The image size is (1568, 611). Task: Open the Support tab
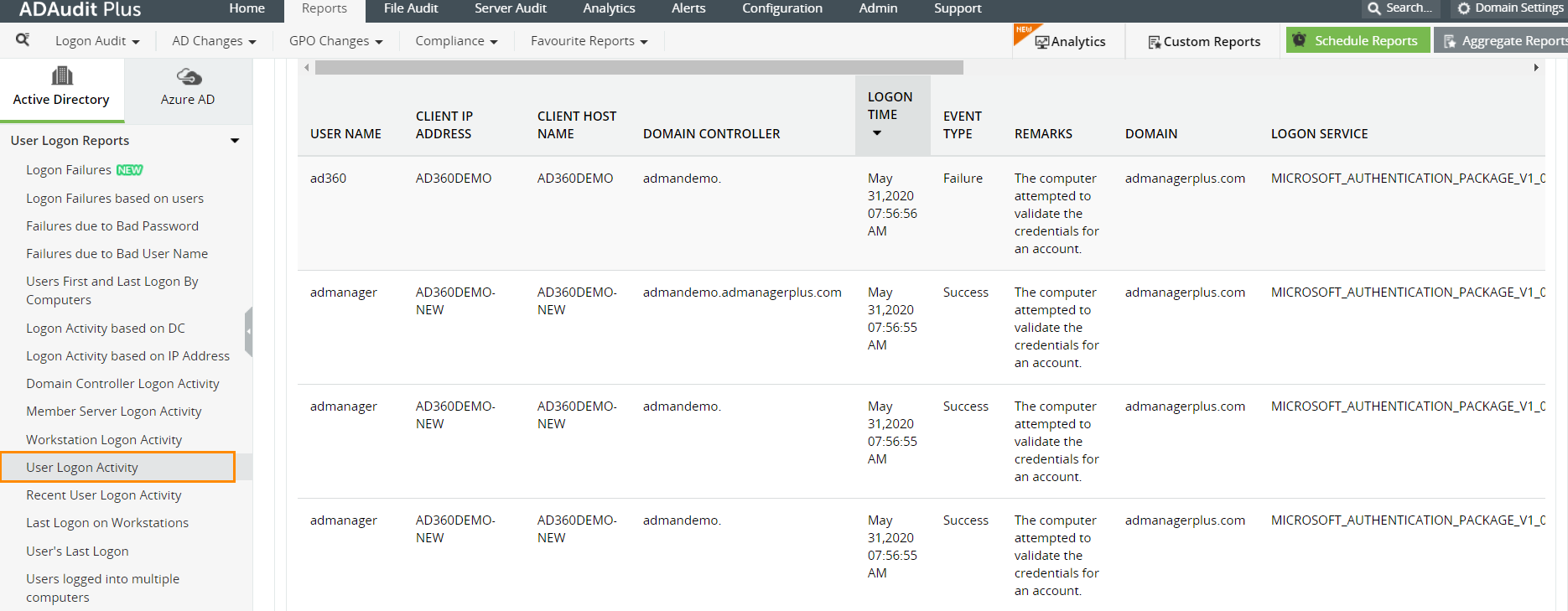click(x=958, y=8)
